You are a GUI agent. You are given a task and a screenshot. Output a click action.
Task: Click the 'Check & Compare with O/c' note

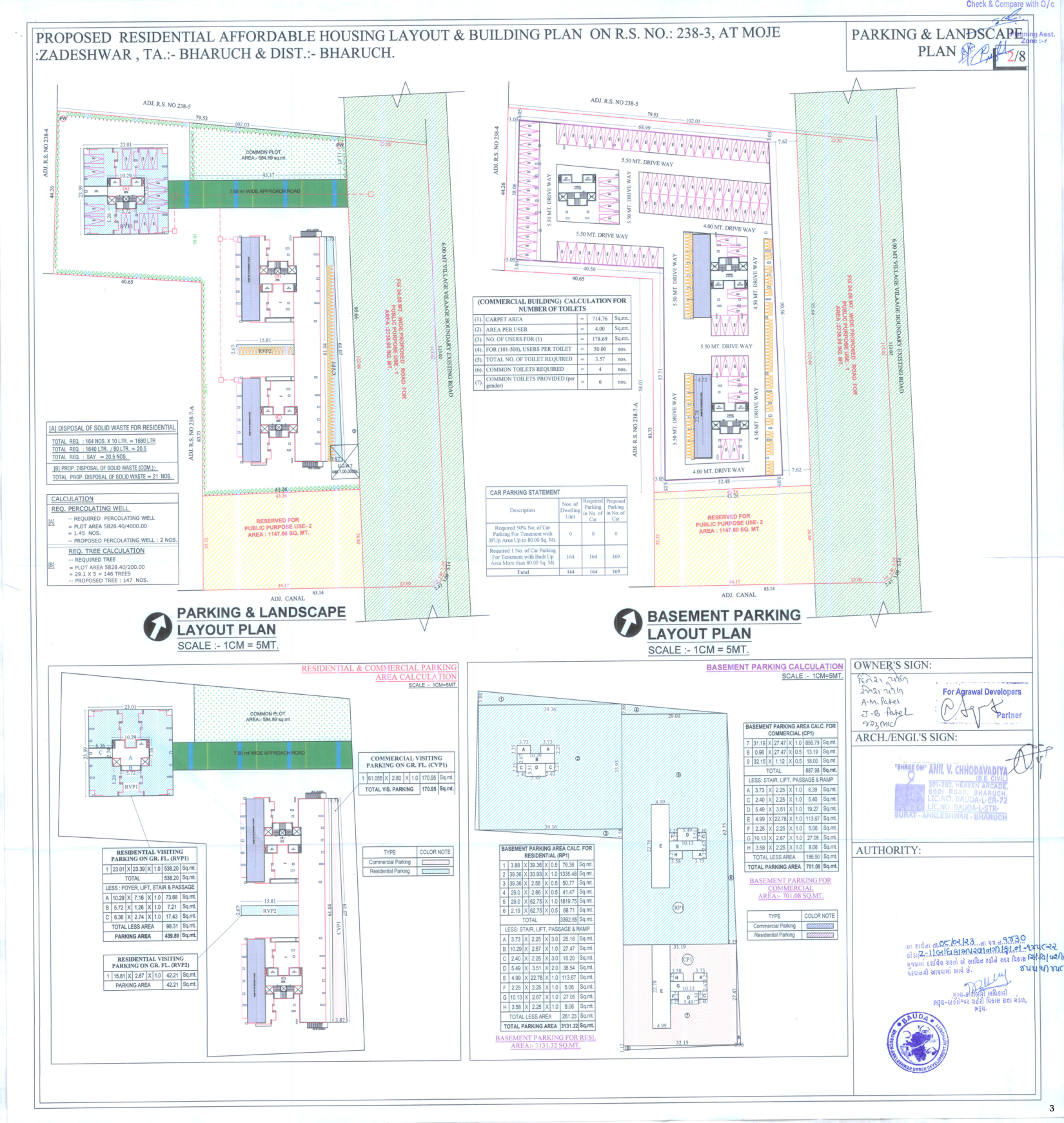click(1010, 5)
